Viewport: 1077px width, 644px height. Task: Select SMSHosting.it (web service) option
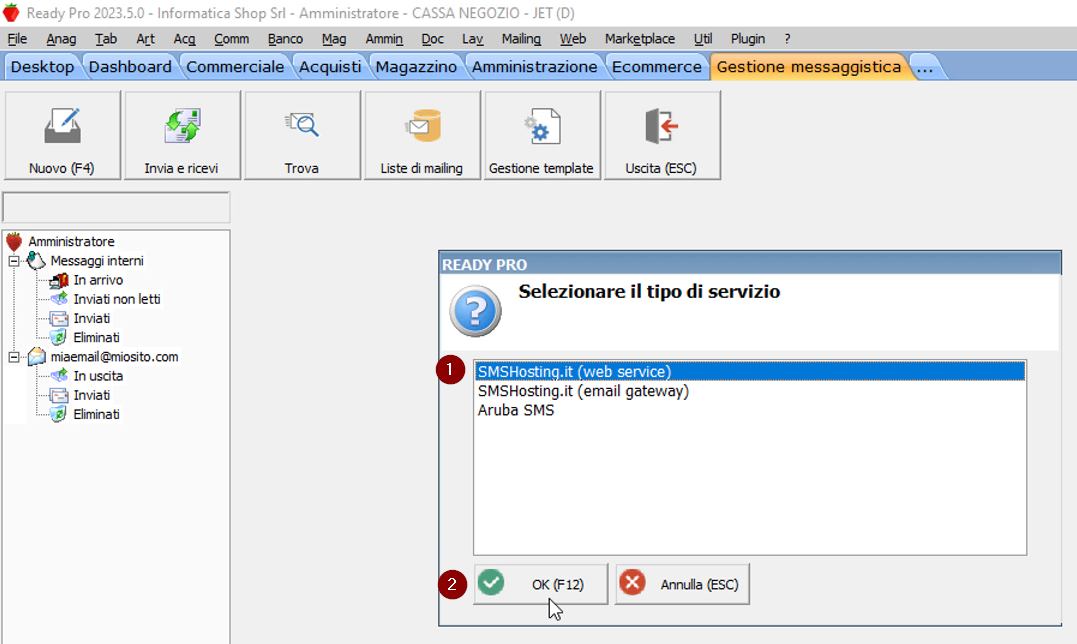tap(750, 371)
